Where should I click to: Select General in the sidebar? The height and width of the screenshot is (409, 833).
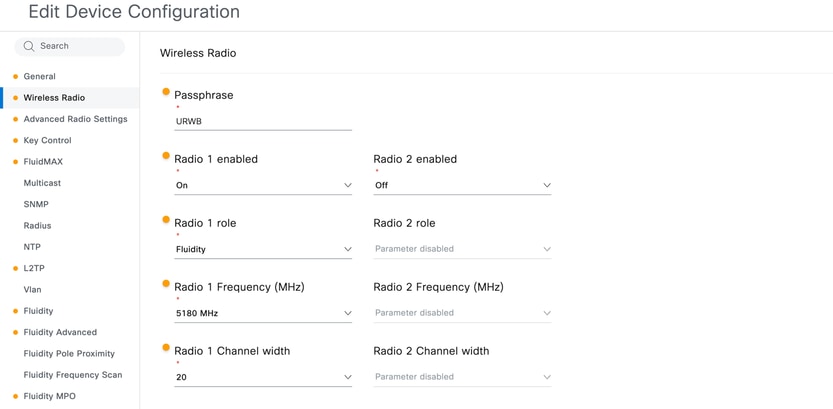(39, 76)
